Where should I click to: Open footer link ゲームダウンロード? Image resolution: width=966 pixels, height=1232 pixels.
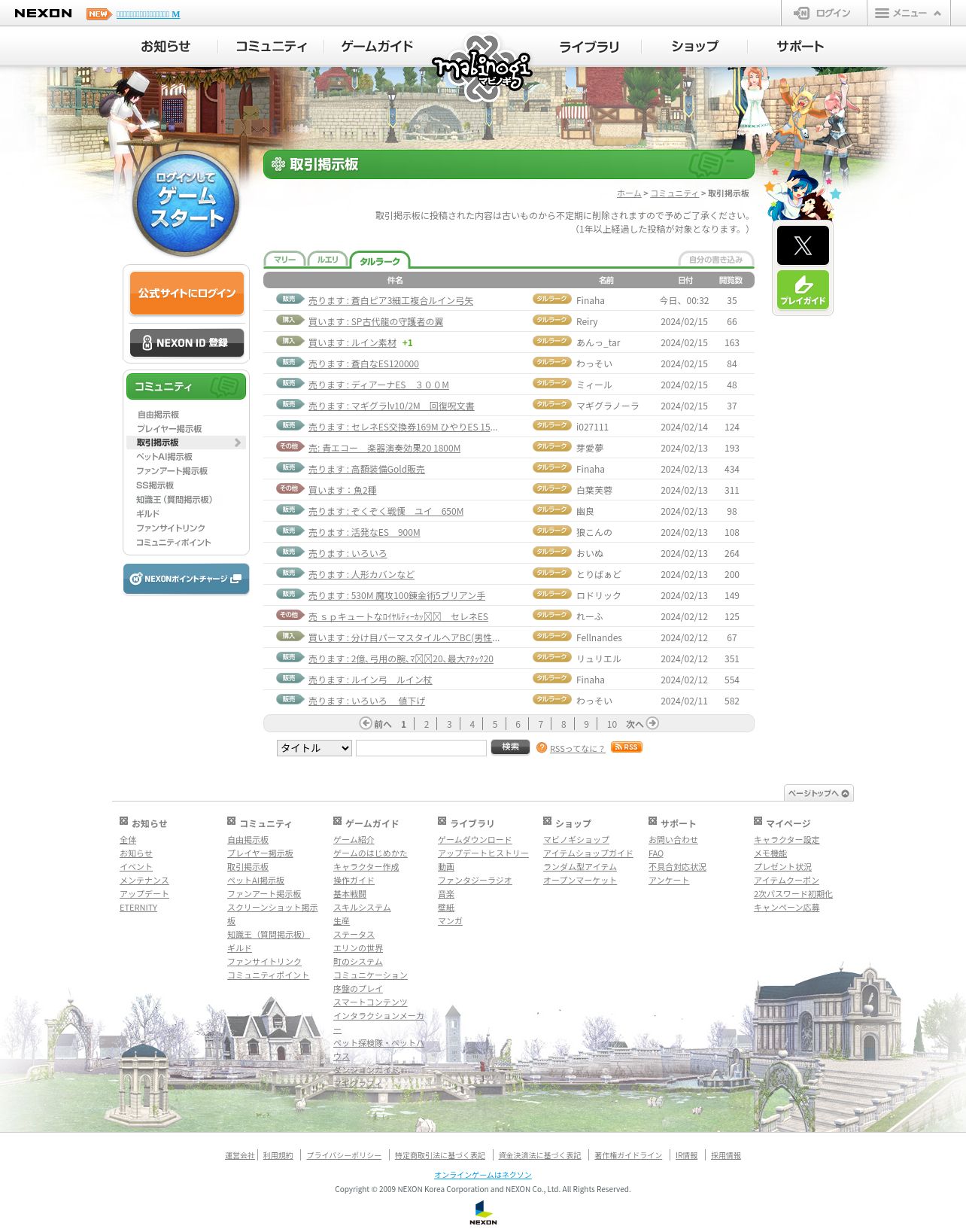[475, 840]
